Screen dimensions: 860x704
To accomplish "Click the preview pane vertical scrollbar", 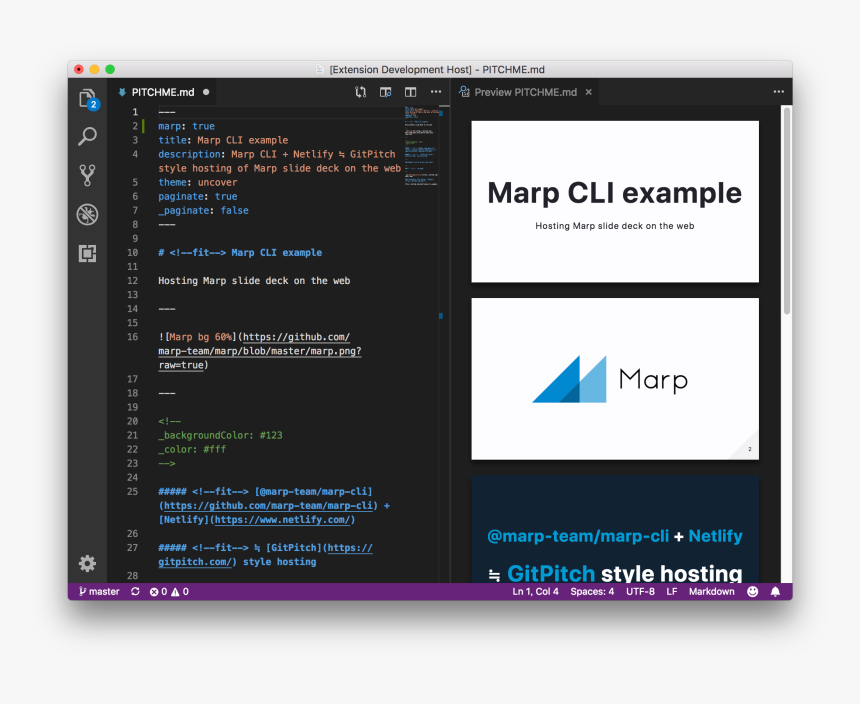I will [x=787, y=211].
